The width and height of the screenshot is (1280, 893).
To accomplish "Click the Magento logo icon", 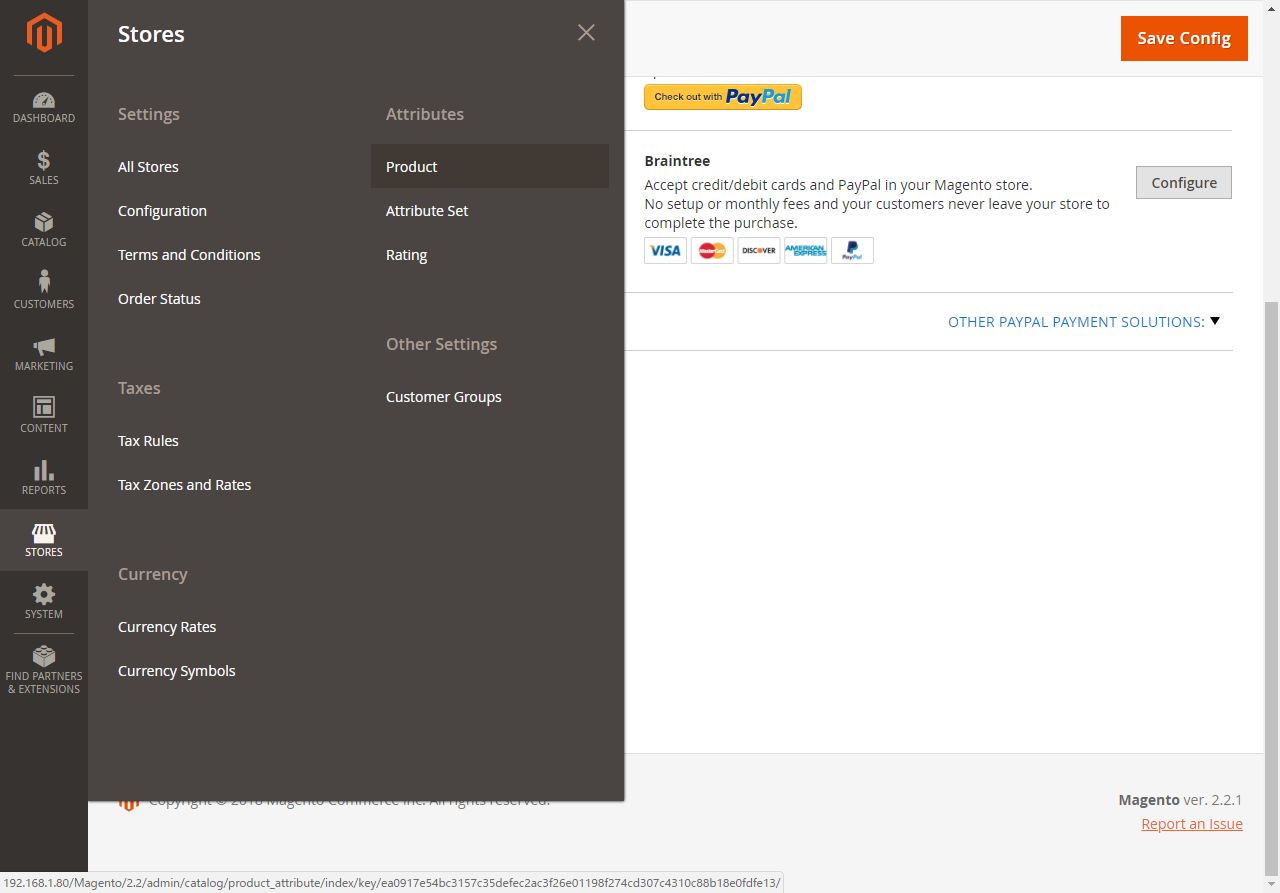I will (44, 33).
